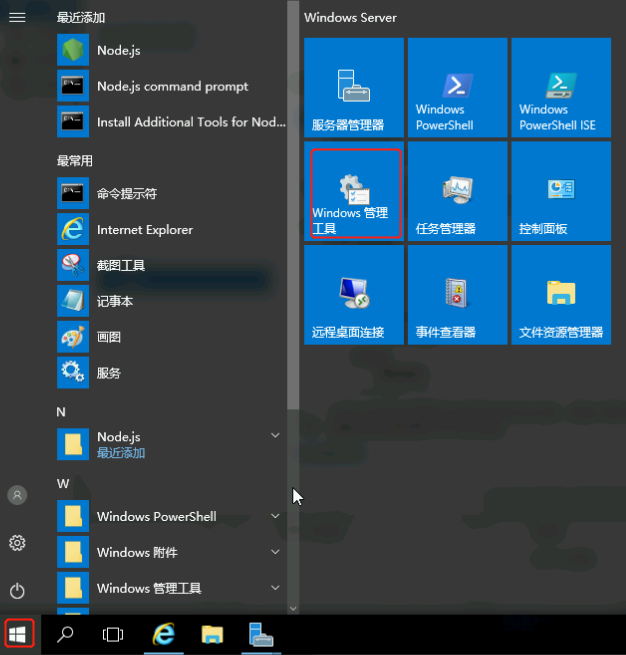Click the app list scrollbar thumb

point(293,205)
